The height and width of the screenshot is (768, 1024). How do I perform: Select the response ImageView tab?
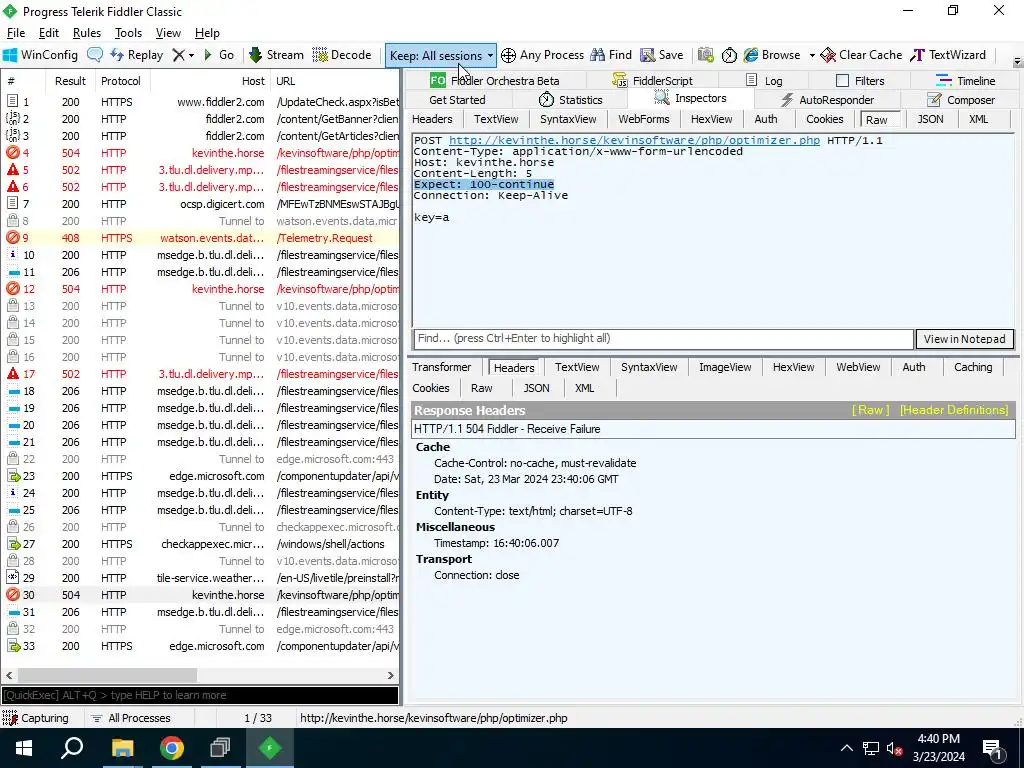(725, 367)
